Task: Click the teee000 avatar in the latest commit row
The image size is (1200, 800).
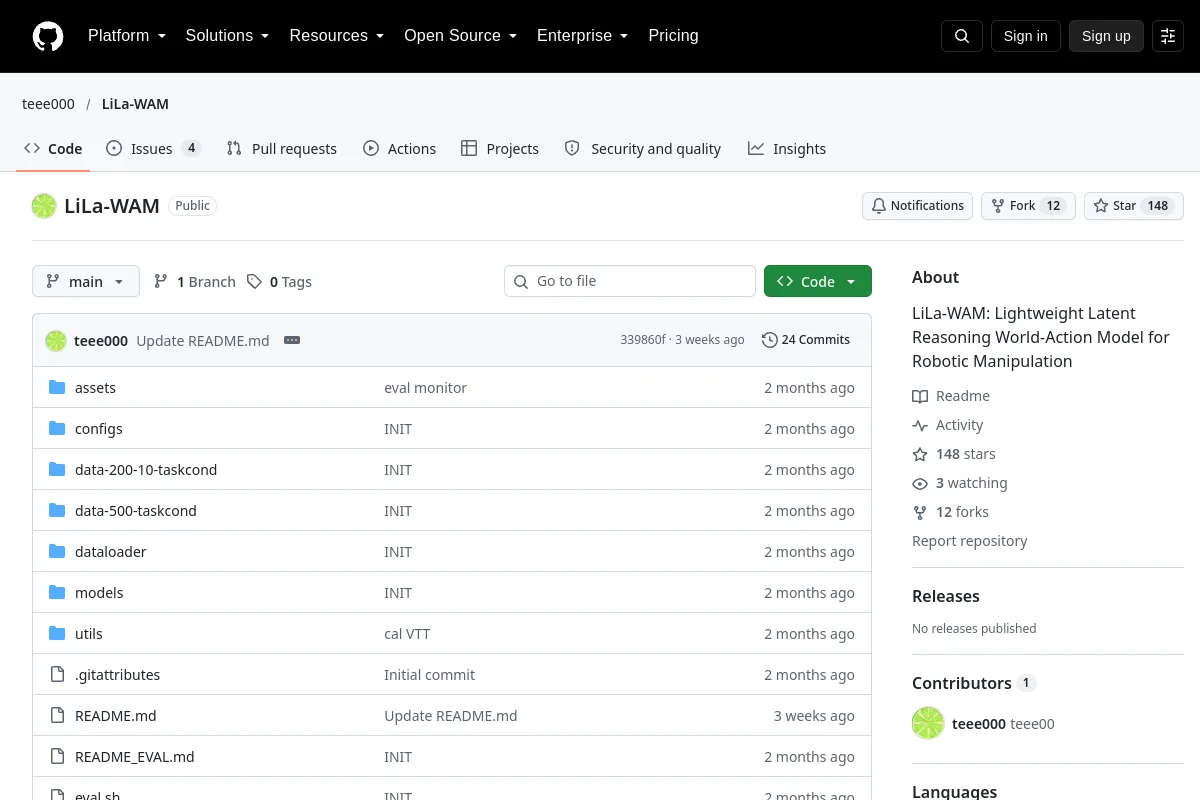Action: click(56, 340)
